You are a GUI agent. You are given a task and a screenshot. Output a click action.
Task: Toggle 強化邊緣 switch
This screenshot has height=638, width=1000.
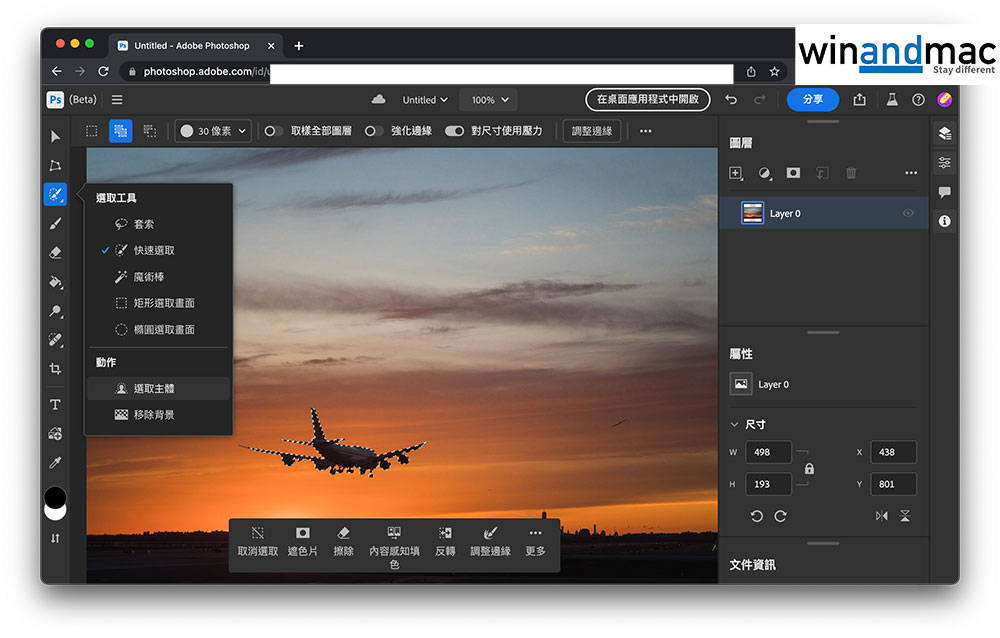(373, 131)
